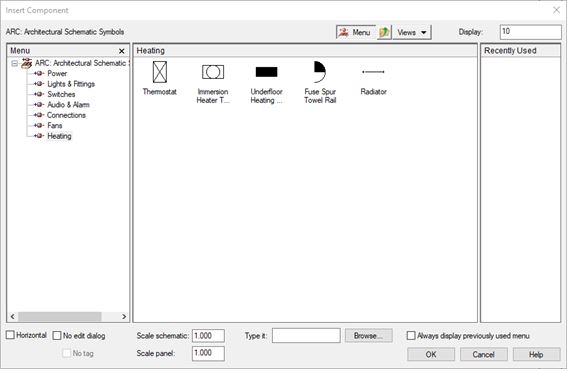Open the Fans category in tree

[55, 126]
